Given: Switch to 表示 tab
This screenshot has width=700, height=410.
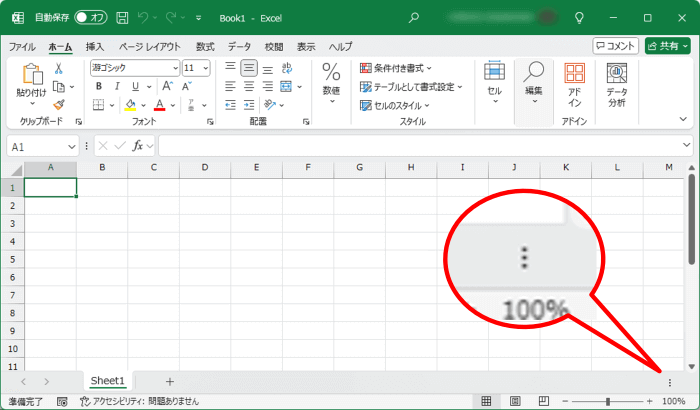Looking at the screenshot, I should coord(306,46).
